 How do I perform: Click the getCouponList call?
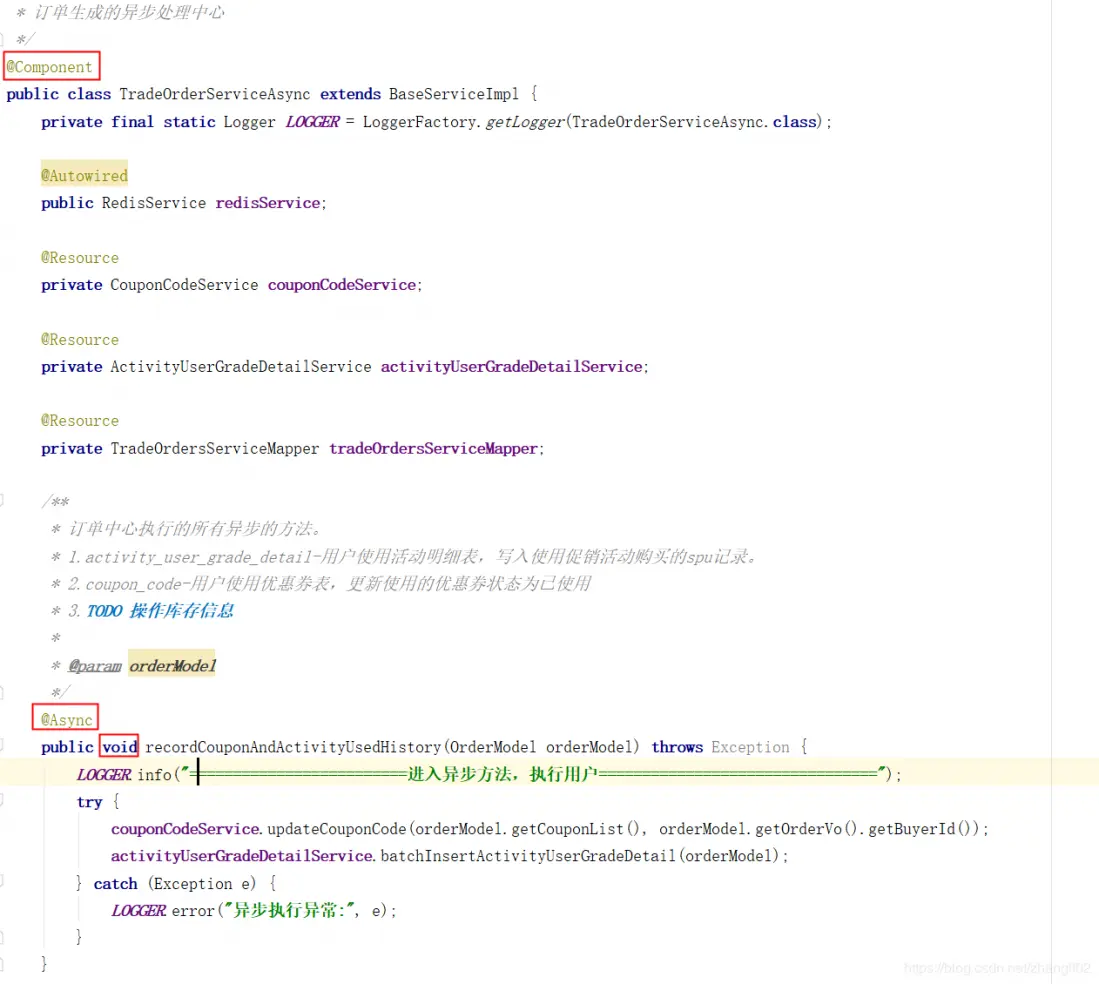coord(567,829)
